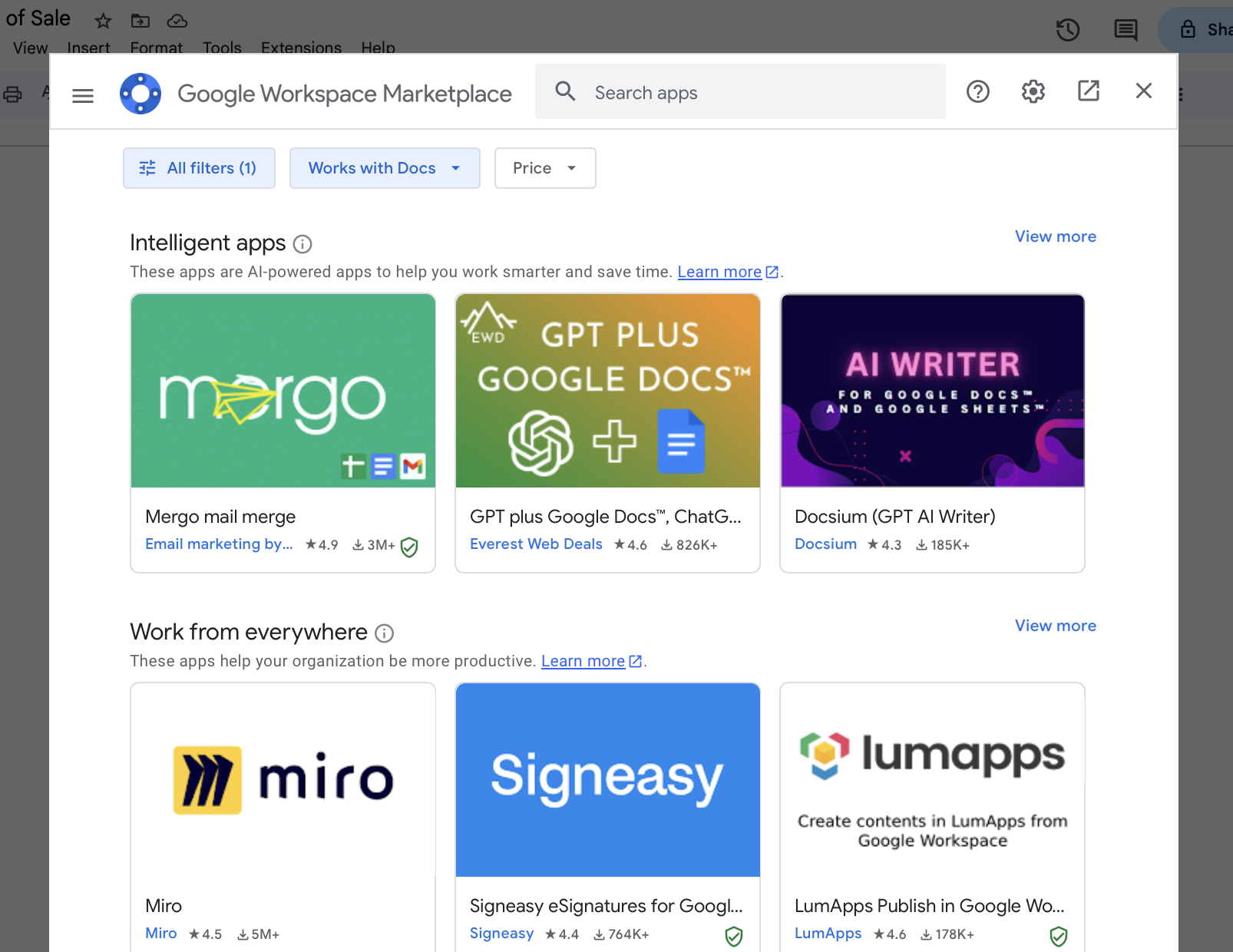This screenshot has width=1233, height=952.
Task: Open Marketplace settings gear
Action: pos(1033,91)
